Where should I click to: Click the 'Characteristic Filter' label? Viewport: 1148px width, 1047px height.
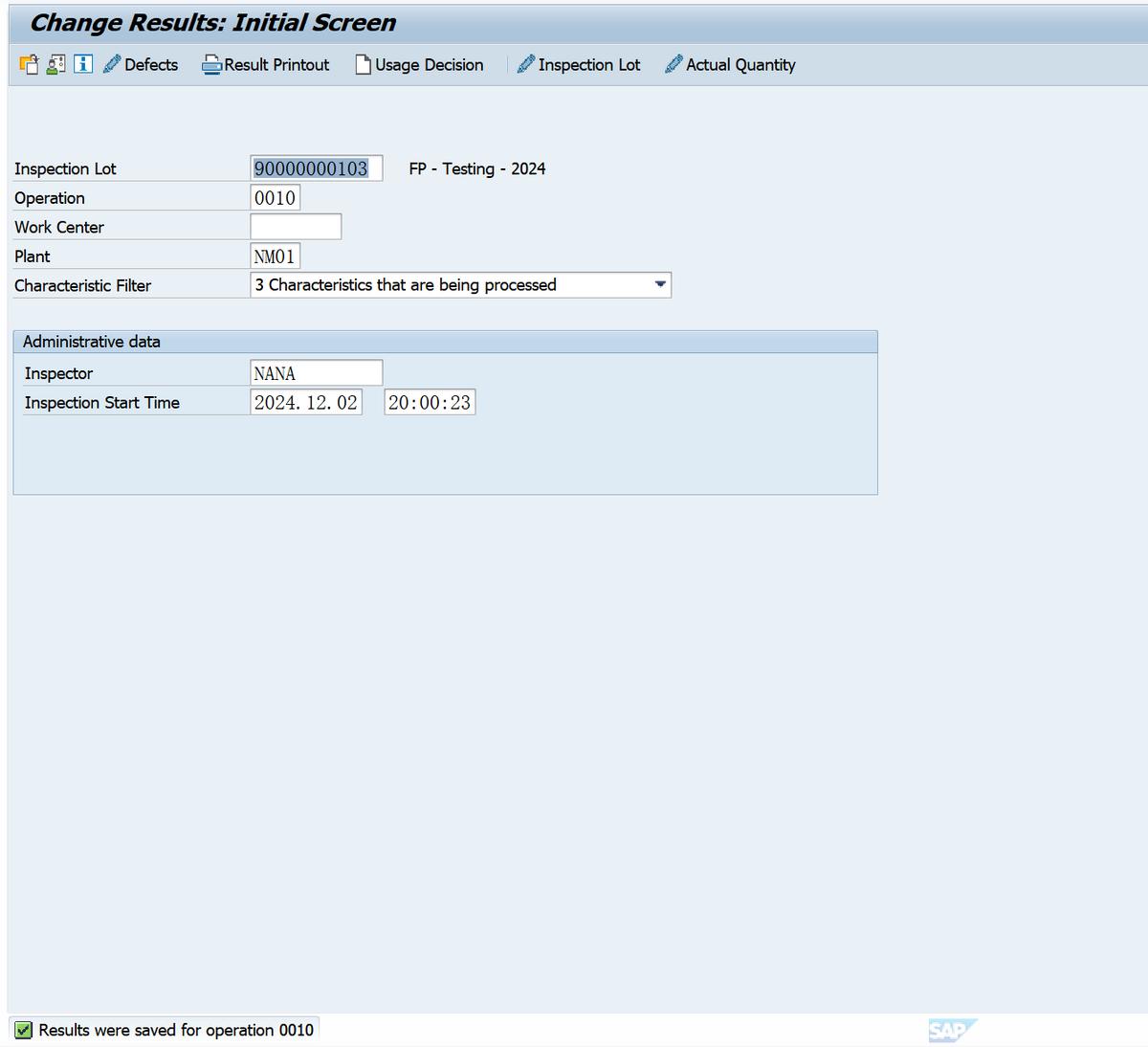point(83,285)
